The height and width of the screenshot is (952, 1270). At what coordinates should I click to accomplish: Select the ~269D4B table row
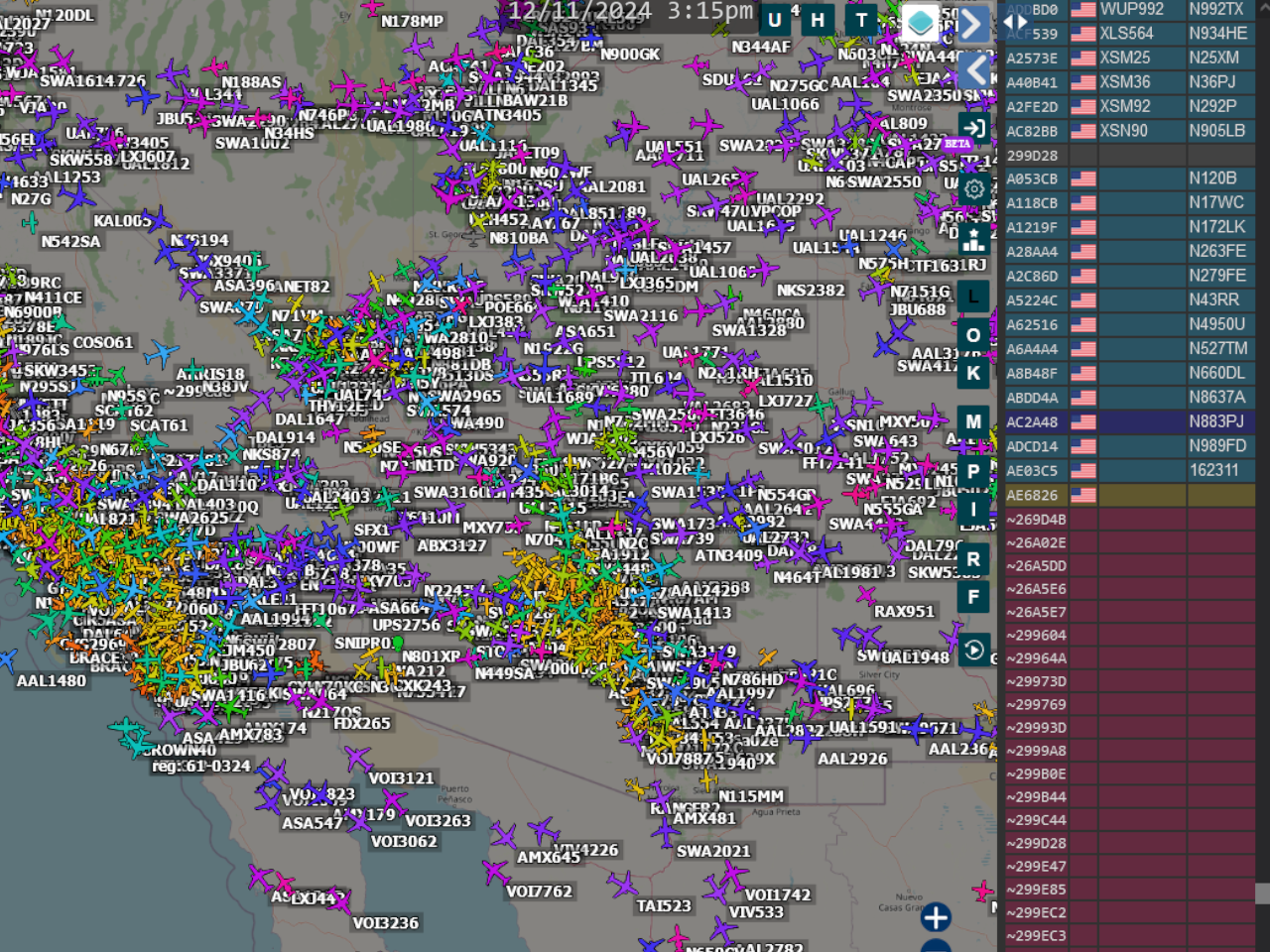coord(1130,520)
